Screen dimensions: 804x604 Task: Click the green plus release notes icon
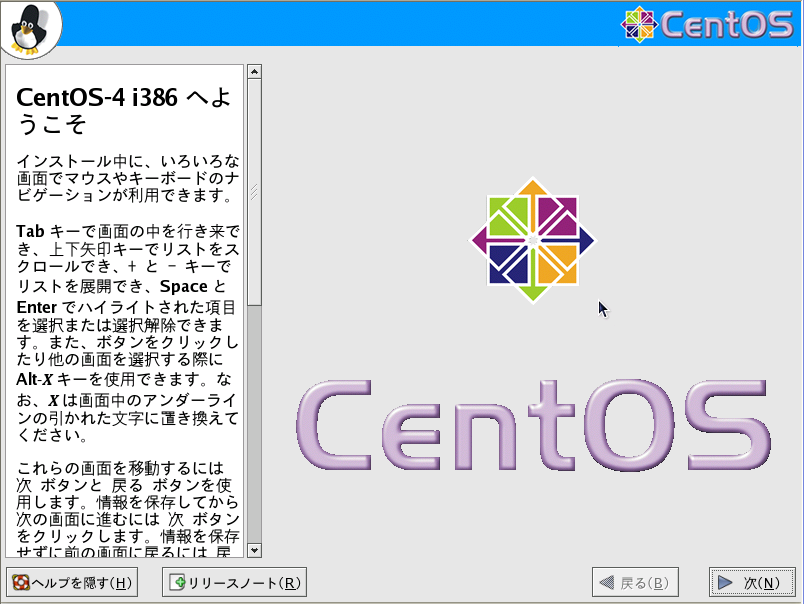coord(177,582)
